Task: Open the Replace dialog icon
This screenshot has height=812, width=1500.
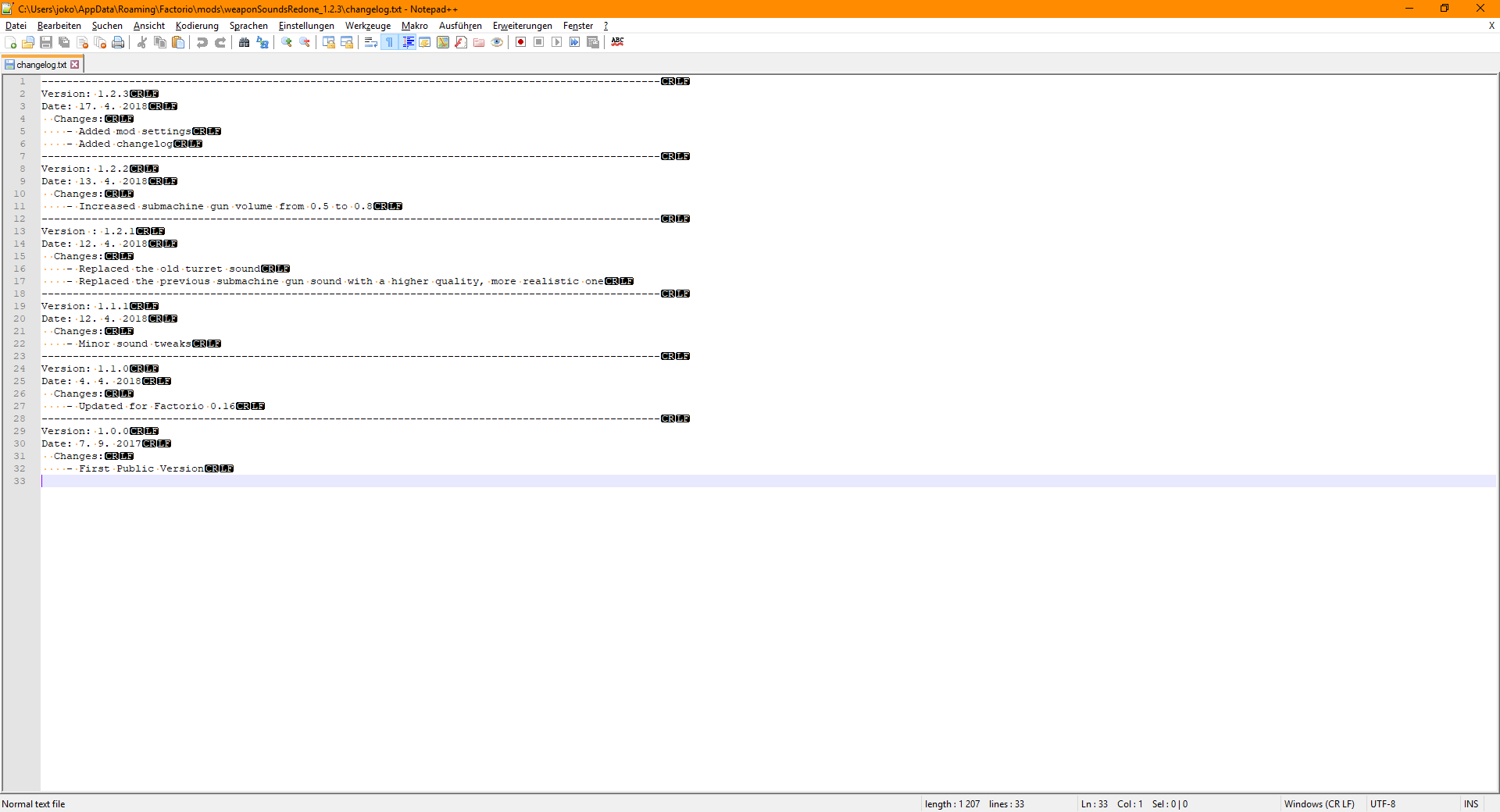Action: 262,42
